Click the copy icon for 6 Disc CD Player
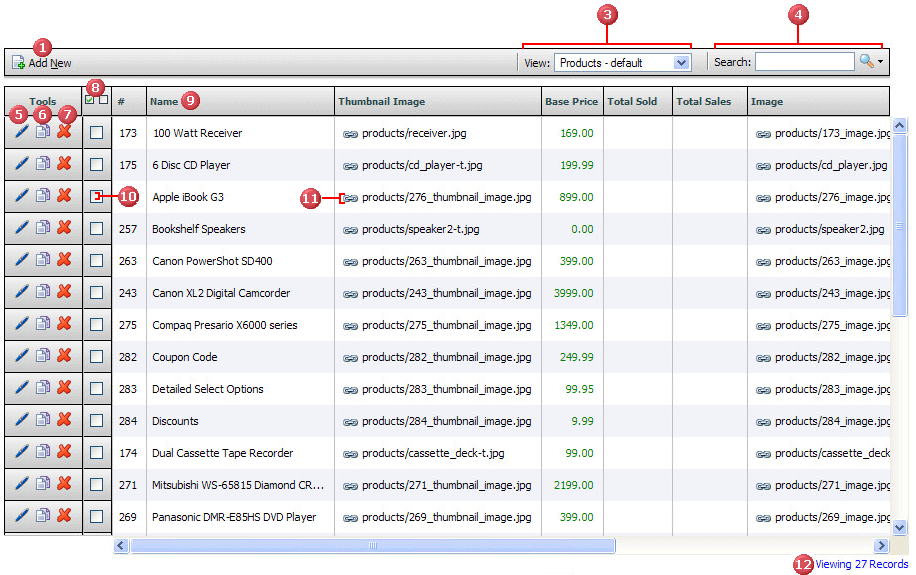This screenshot has width=916, height=575. [43, 164]
